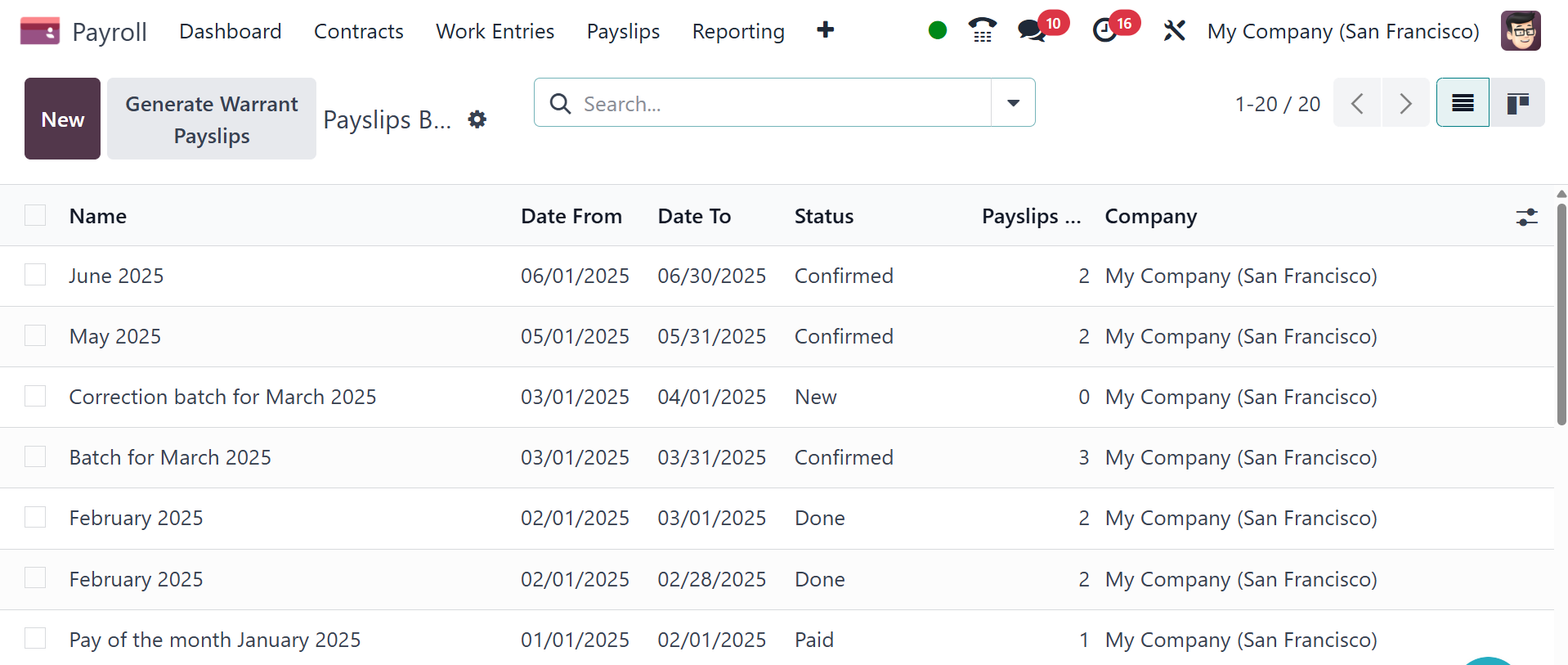
Task: Open the VoIP phone dialer icon
Action: (x=982, y=31)
